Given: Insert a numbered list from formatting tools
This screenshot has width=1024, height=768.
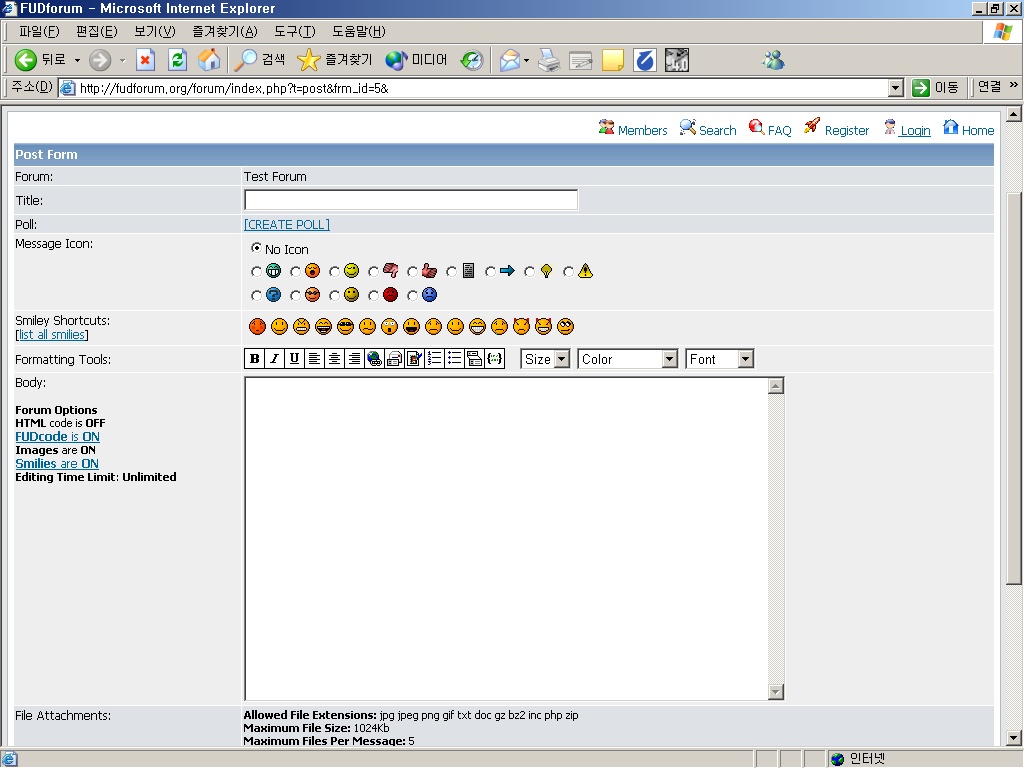Looking at the screenshot, I should (x=434, y=359).
